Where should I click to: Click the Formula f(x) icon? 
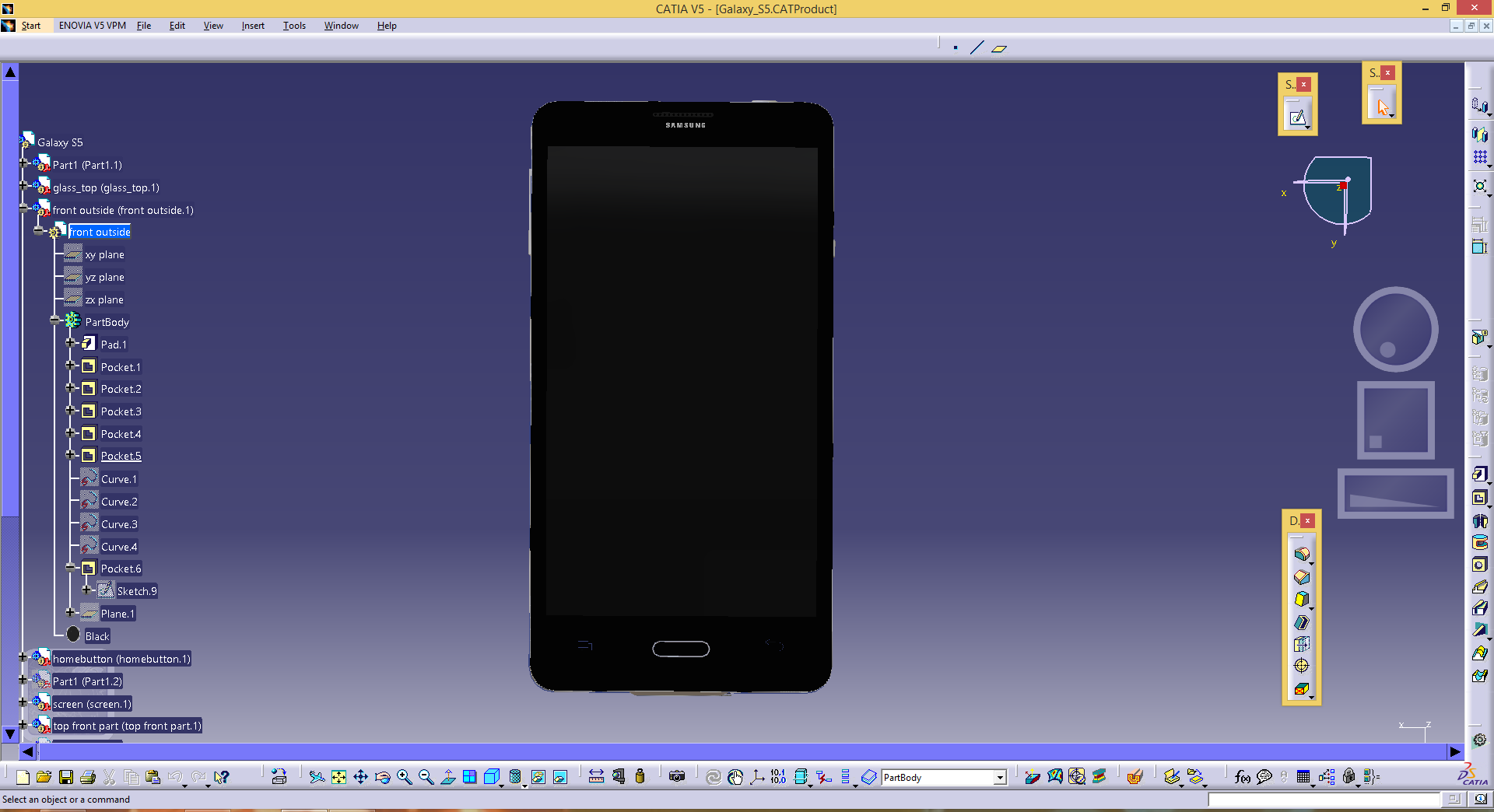click(1243, 777)
